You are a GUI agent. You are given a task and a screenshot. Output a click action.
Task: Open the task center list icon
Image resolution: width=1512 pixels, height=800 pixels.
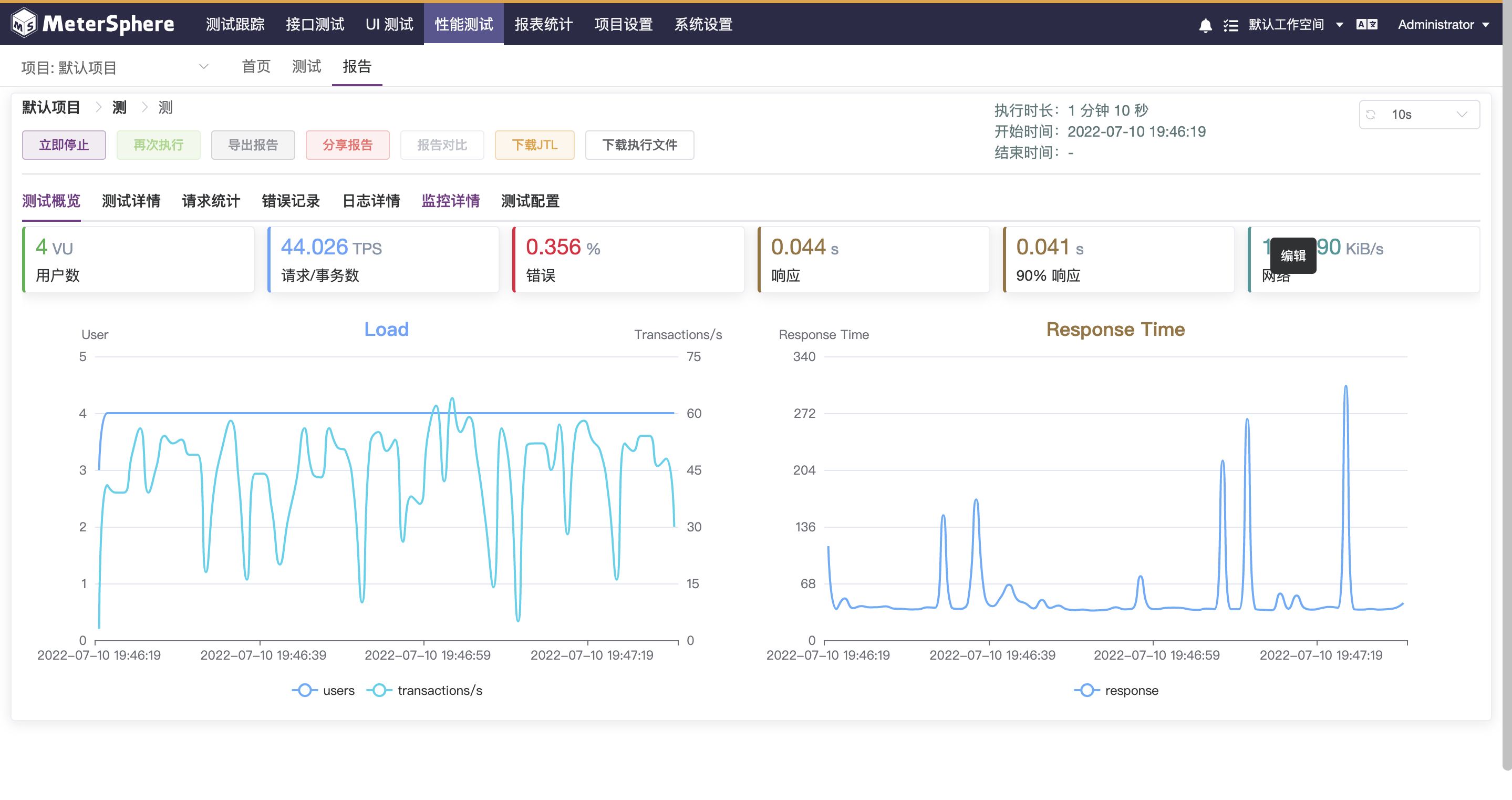point(1230,25)
